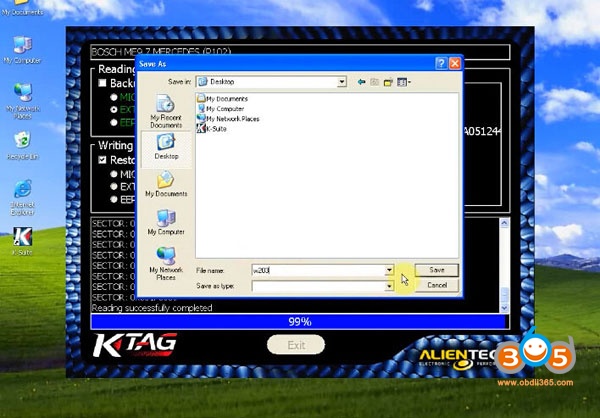Open Recycle Bin desktop icon
Viewport: 600px width, 418px height.
(22, 145)
